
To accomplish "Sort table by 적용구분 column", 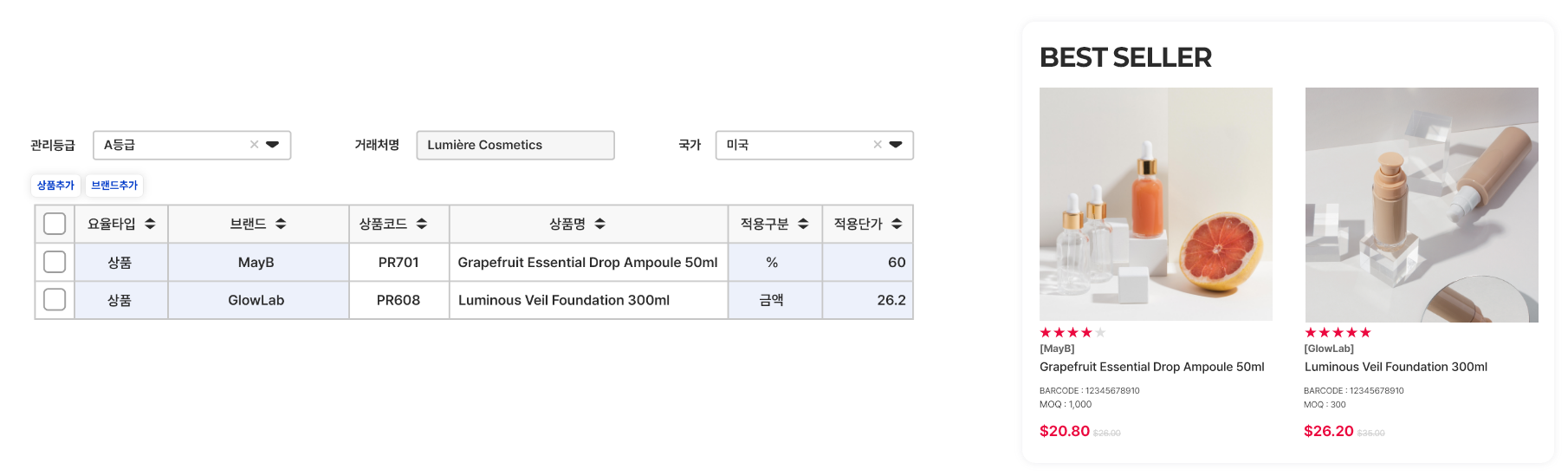I will coord(803,224).
